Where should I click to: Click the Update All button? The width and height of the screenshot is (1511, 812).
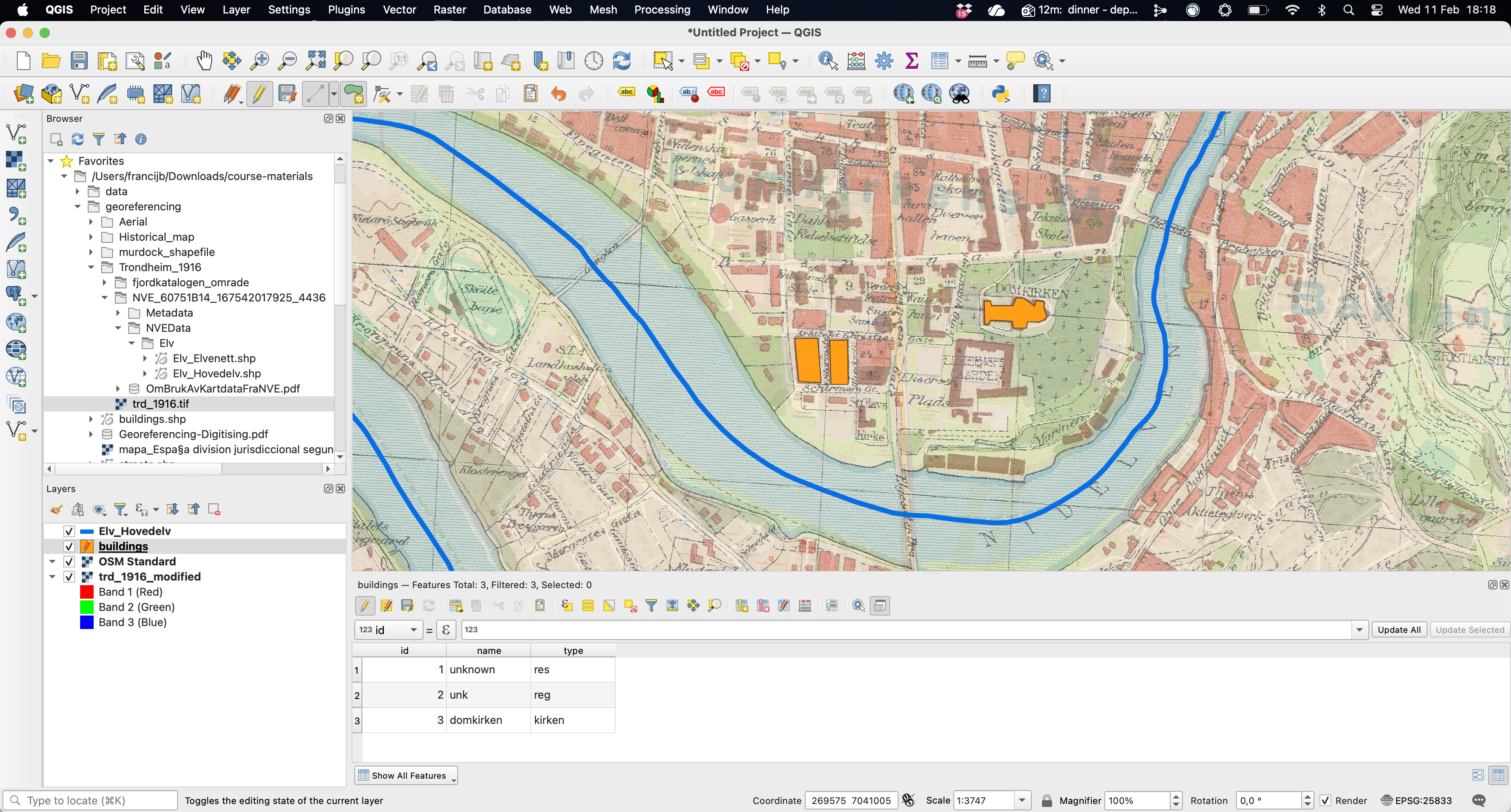1398,630
